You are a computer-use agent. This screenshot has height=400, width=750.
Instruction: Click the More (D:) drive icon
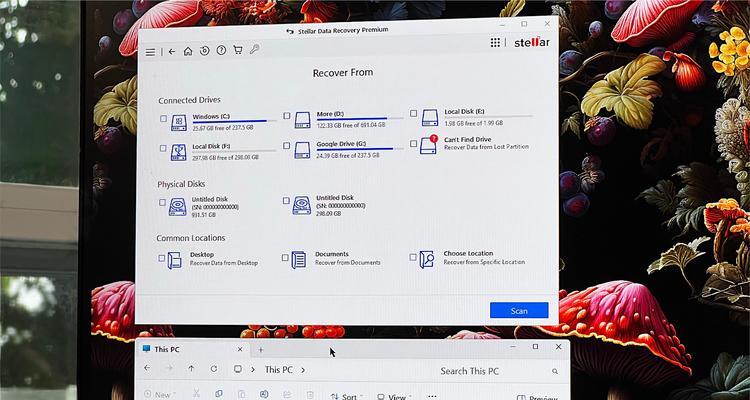pyautogui.click(x=302, y=120)
